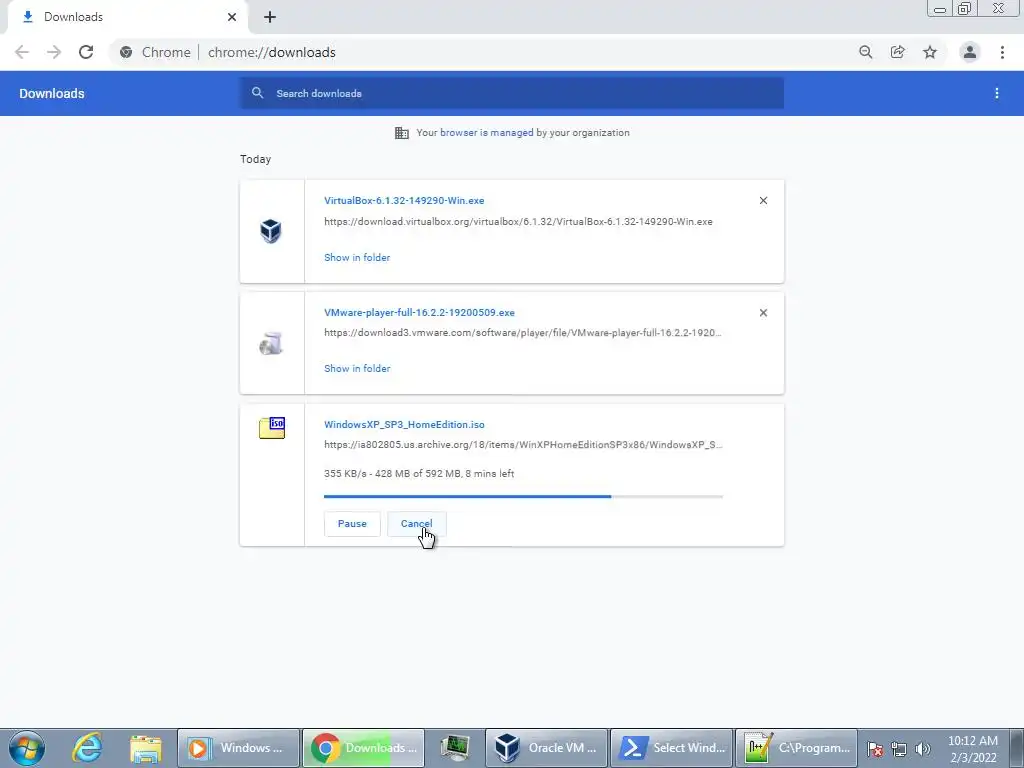1024x768 pixels.
Task: Close the Downloads tab
Action: click(232, 17)
